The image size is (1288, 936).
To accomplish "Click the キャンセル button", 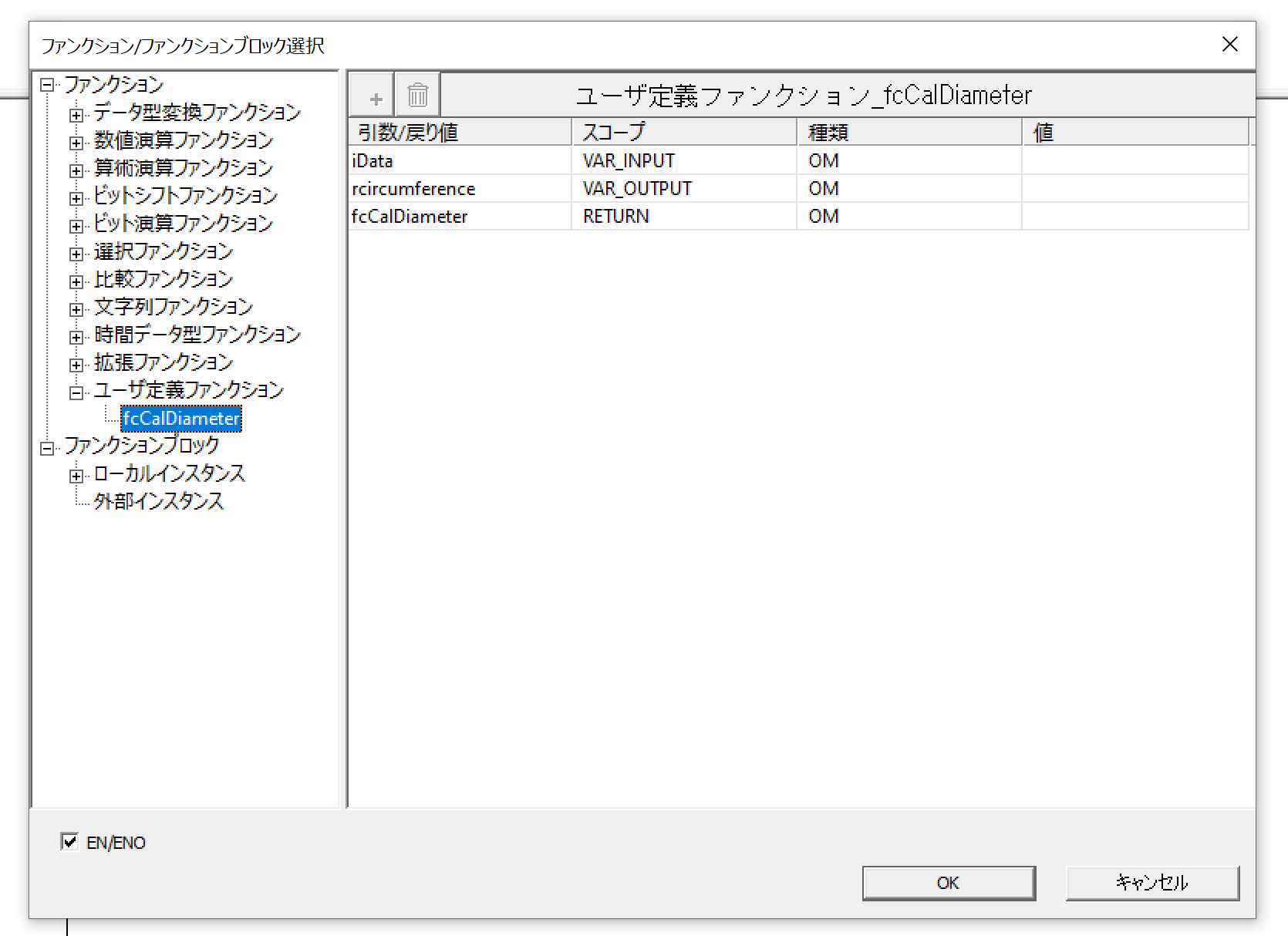I will click(x=1151, y=883).
